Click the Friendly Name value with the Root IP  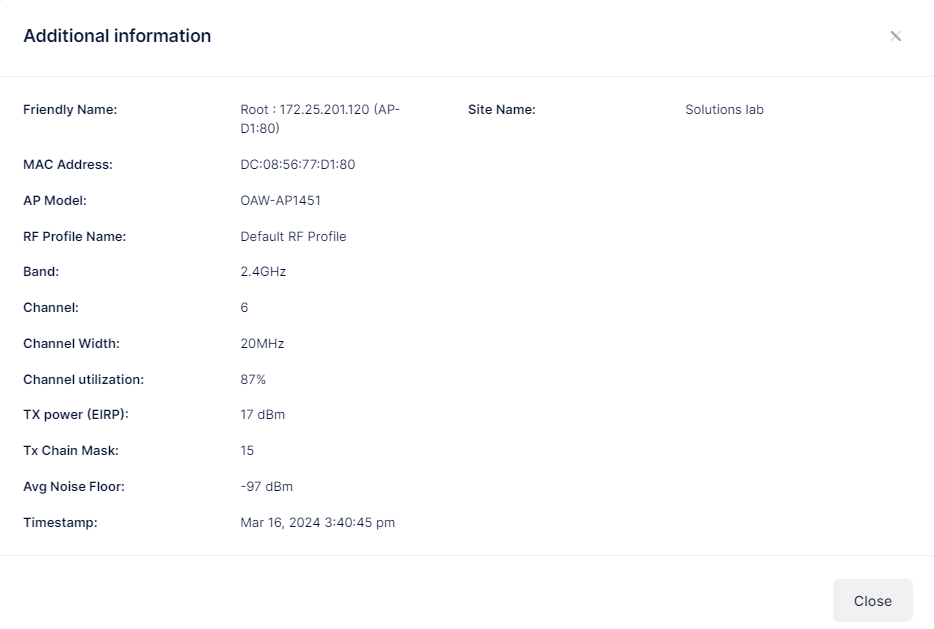click(320, 119)
